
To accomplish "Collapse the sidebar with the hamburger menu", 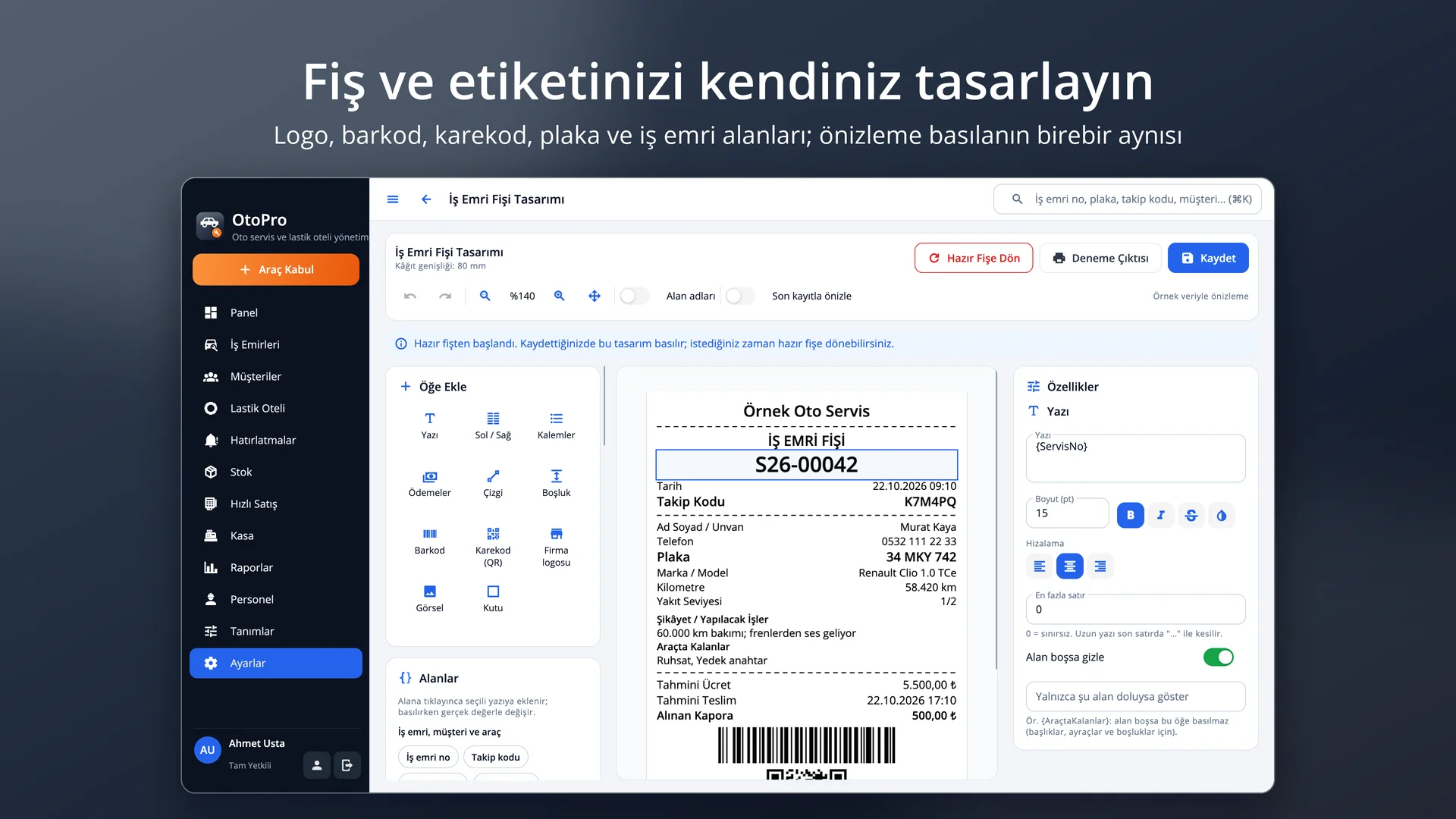I will tap(393, 199).
